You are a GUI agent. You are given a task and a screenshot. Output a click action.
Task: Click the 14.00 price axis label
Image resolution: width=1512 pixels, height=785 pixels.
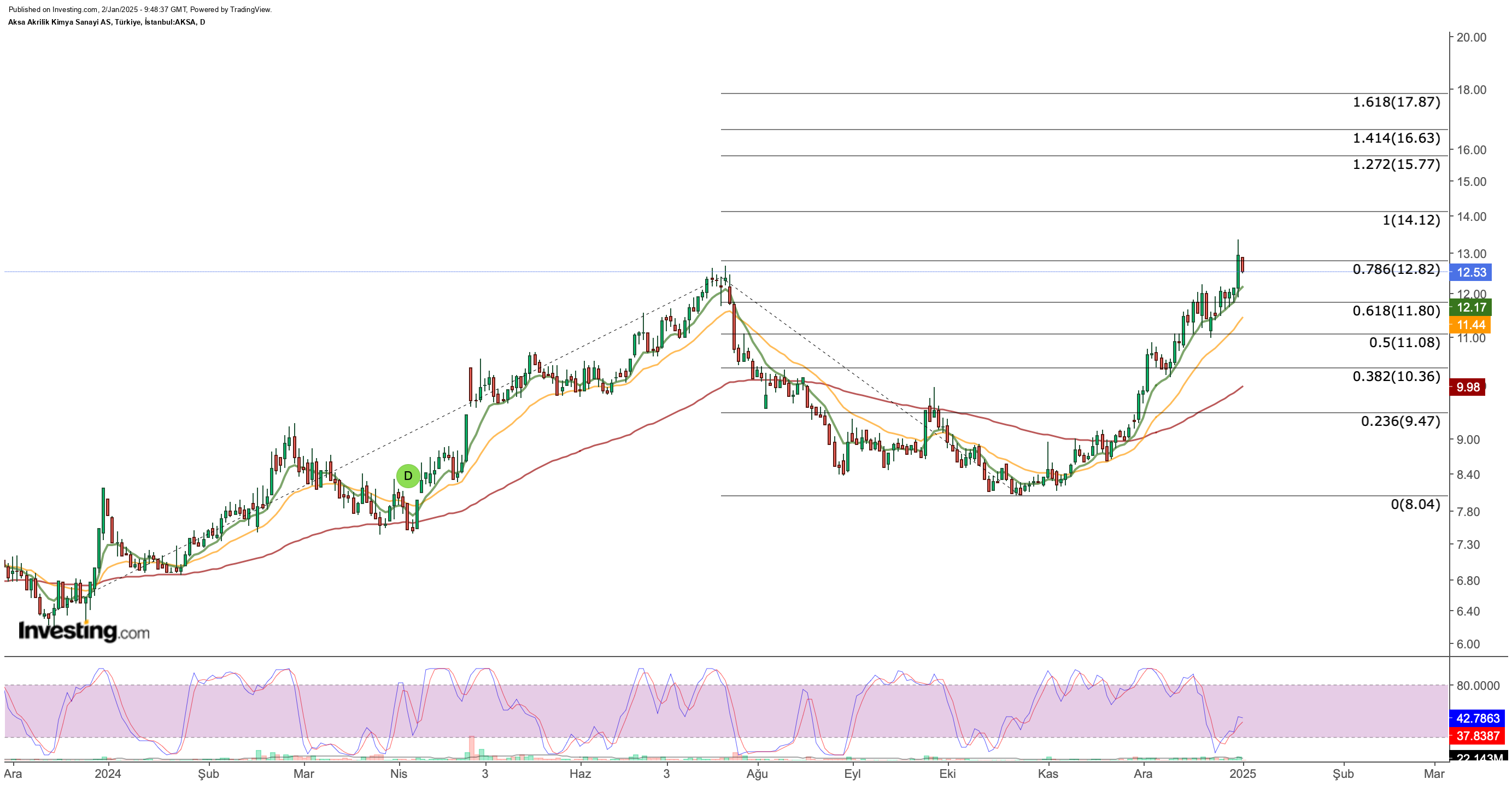pyautogui.click(x=1472, y=217)
